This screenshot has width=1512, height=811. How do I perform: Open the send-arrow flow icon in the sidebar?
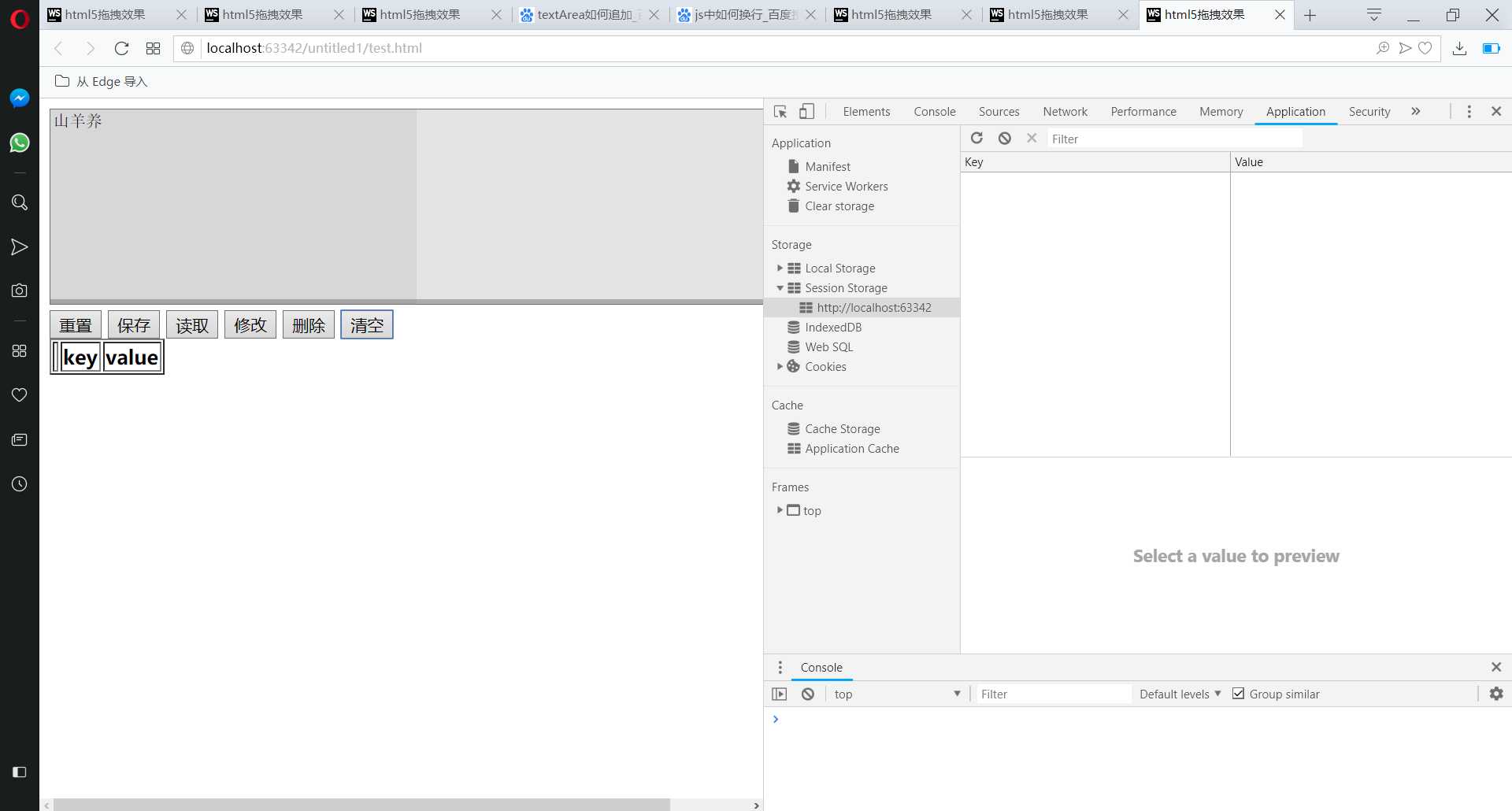[x=20, y=247]
